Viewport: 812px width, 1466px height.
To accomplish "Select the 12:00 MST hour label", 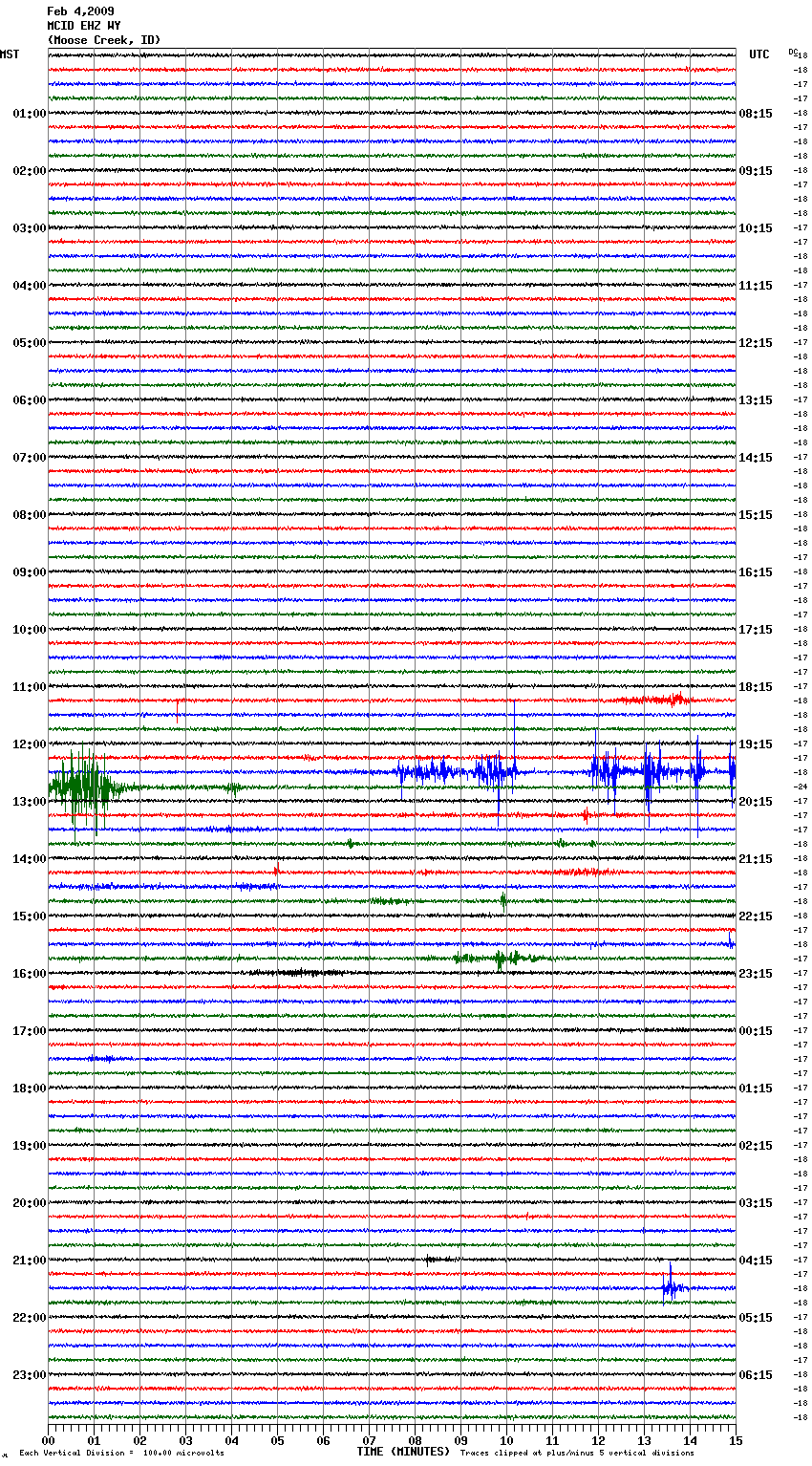I will coord(29,744).
